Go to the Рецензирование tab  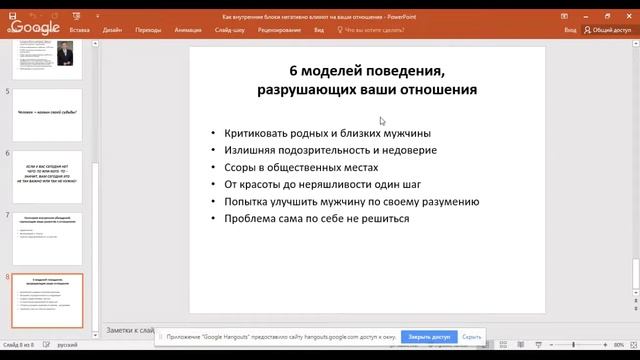[279, 30]
